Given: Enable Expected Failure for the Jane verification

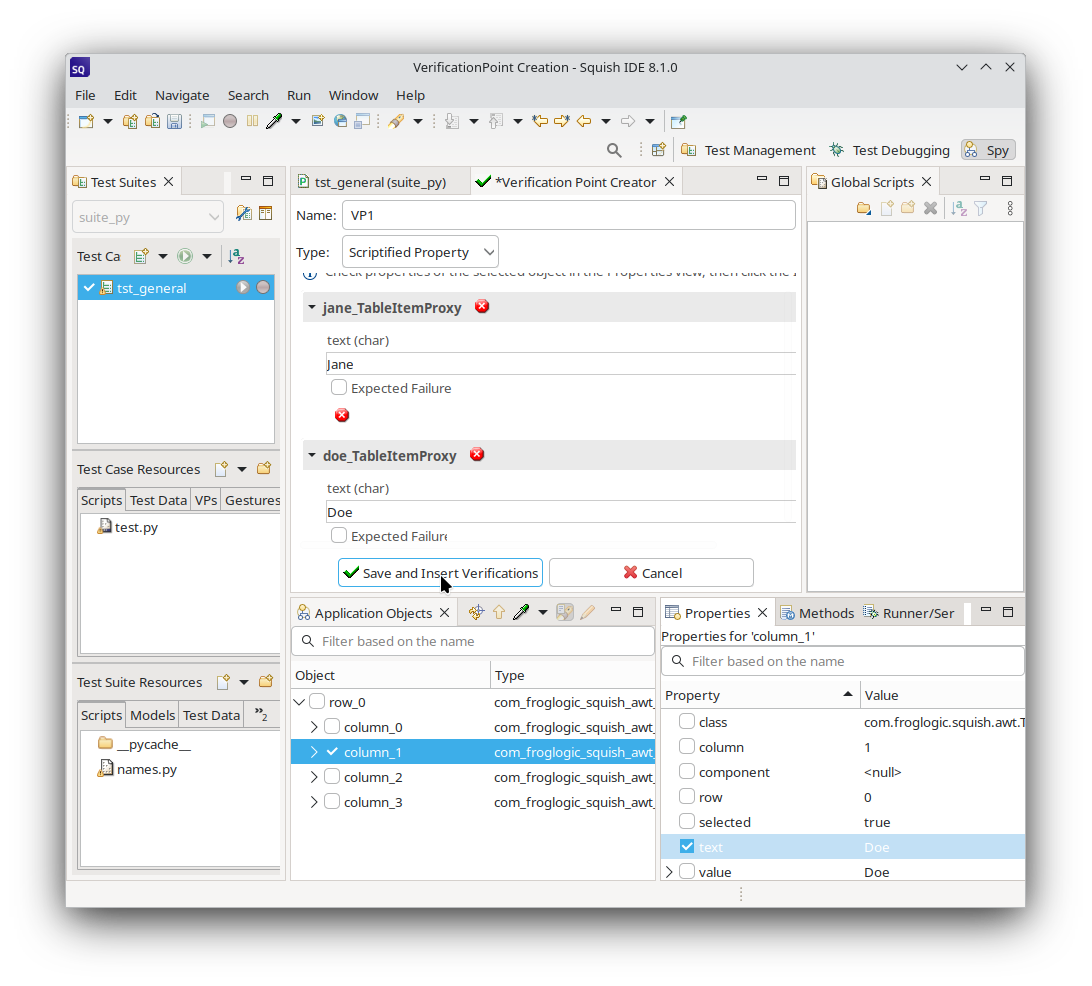Looking at the screenshot, I should [340, 388].
